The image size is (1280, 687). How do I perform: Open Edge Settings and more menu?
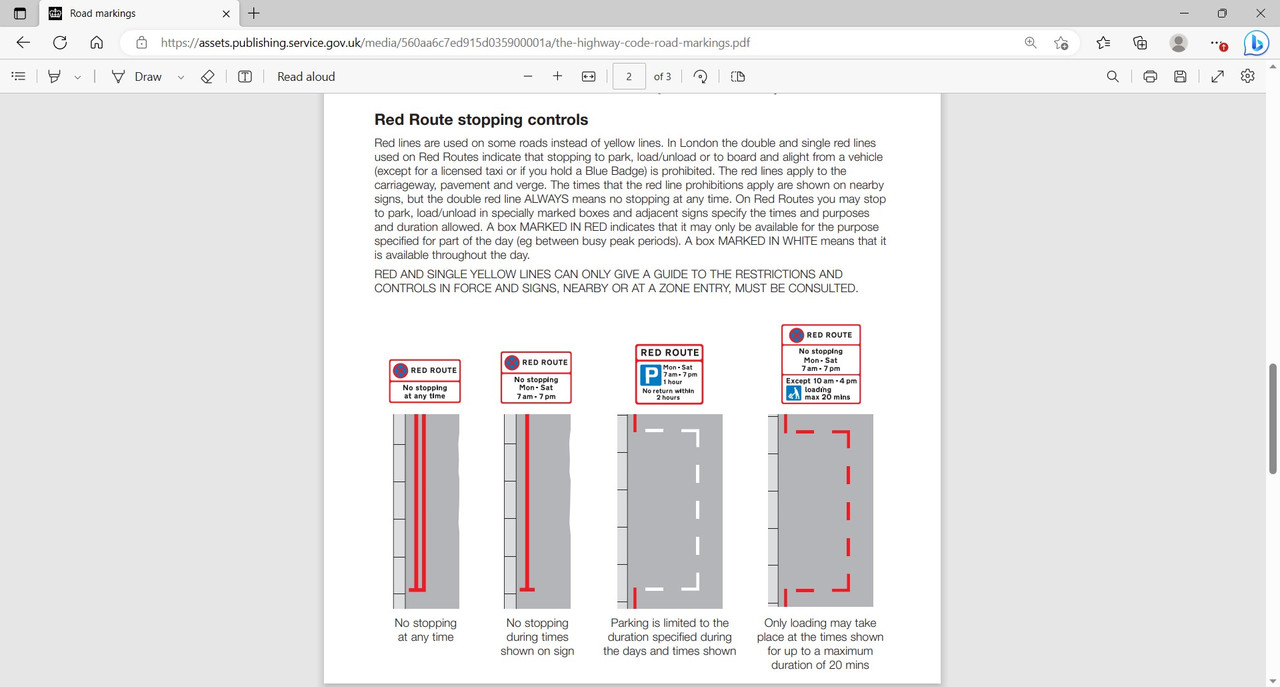coord(1216,43)
